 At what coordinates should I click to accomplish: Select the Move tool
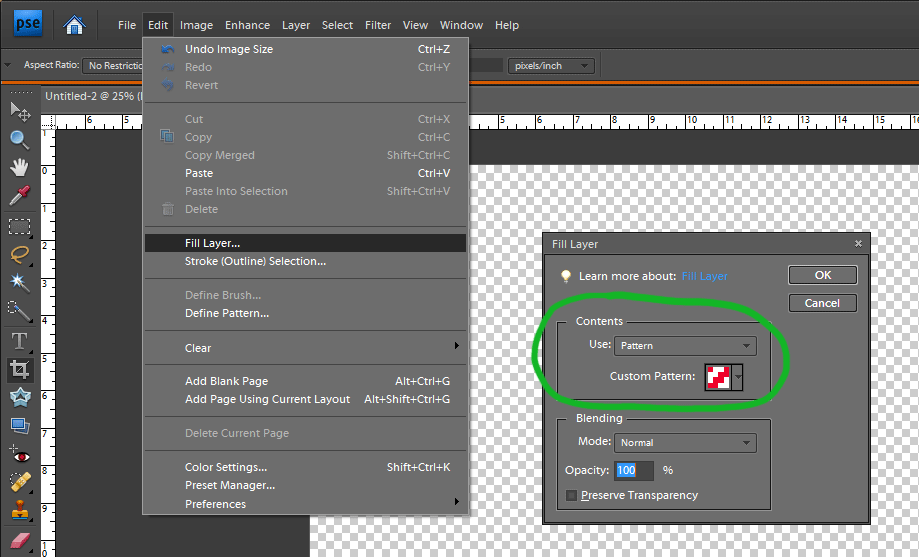pos(19,111)
